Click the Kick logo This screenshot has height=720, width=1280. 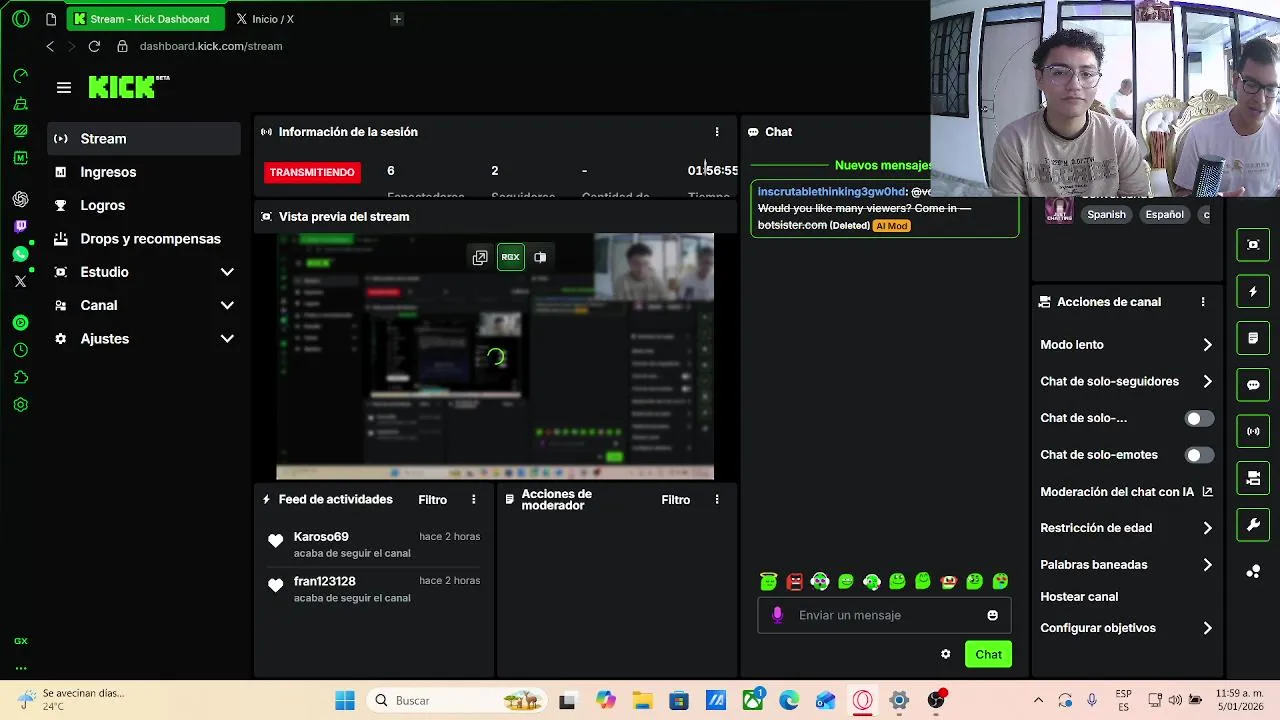point(128,87)
